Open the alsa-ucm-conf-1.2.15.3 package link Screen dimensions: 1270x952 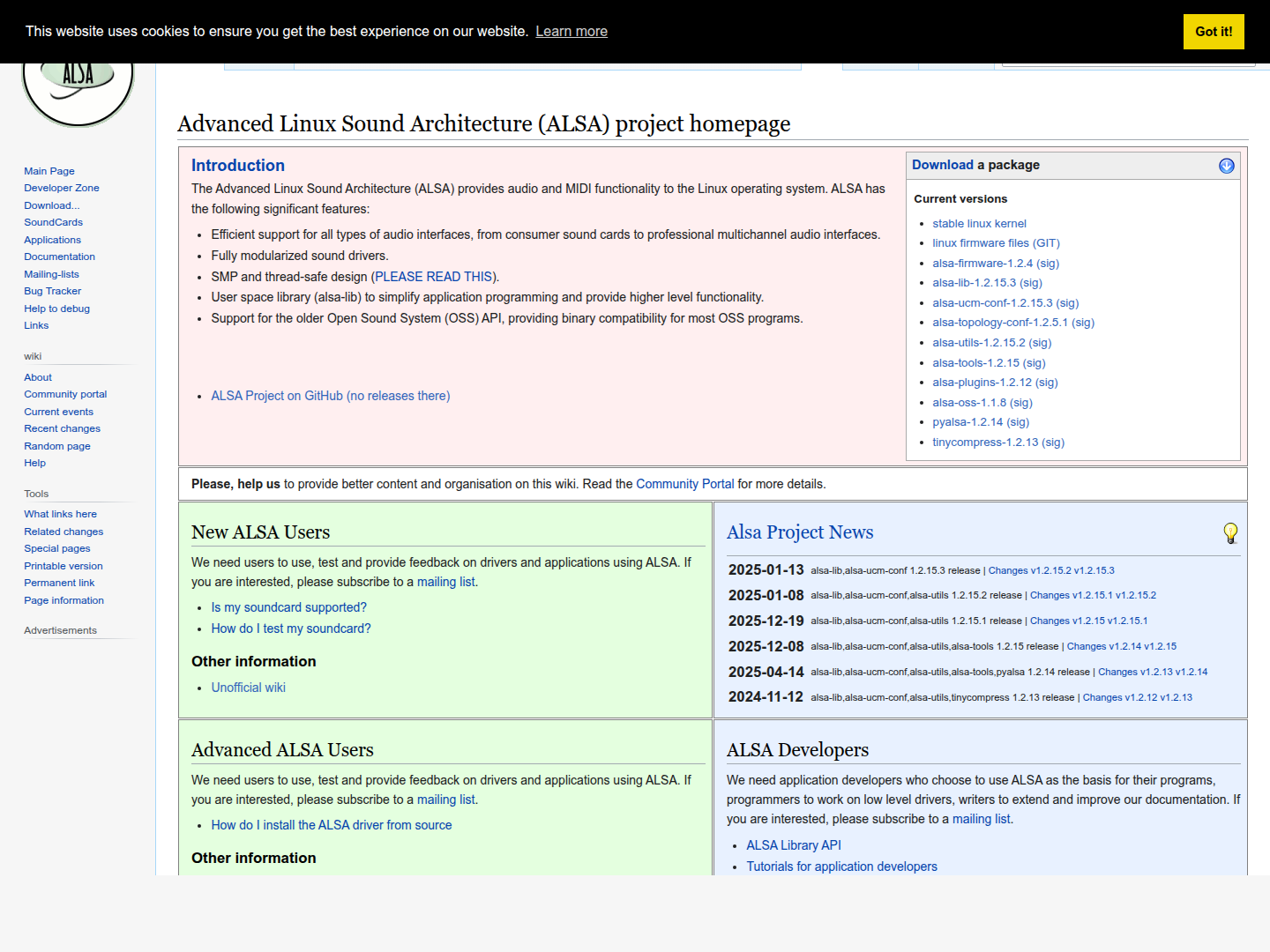[993, 303]
